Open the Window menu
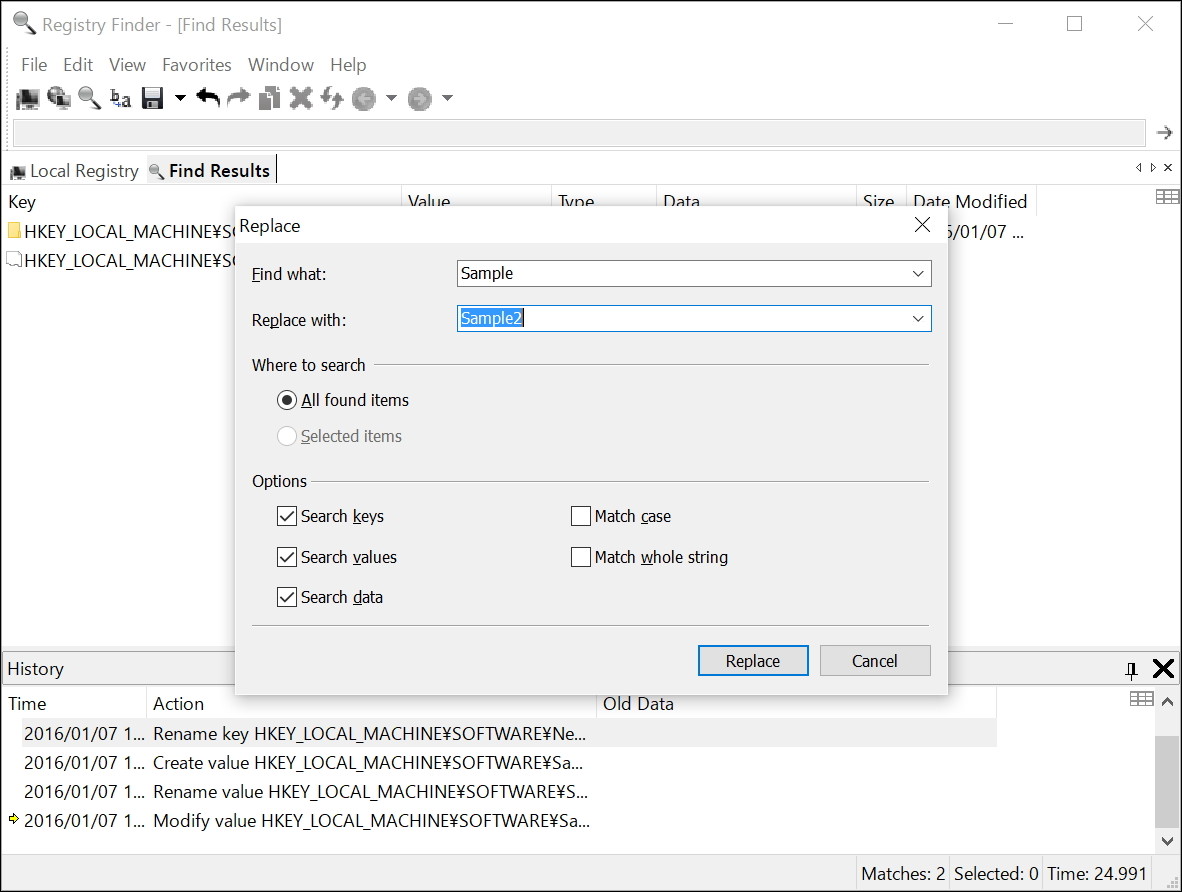The height and width of the screenshot is (892, 1182). point(280,65)
